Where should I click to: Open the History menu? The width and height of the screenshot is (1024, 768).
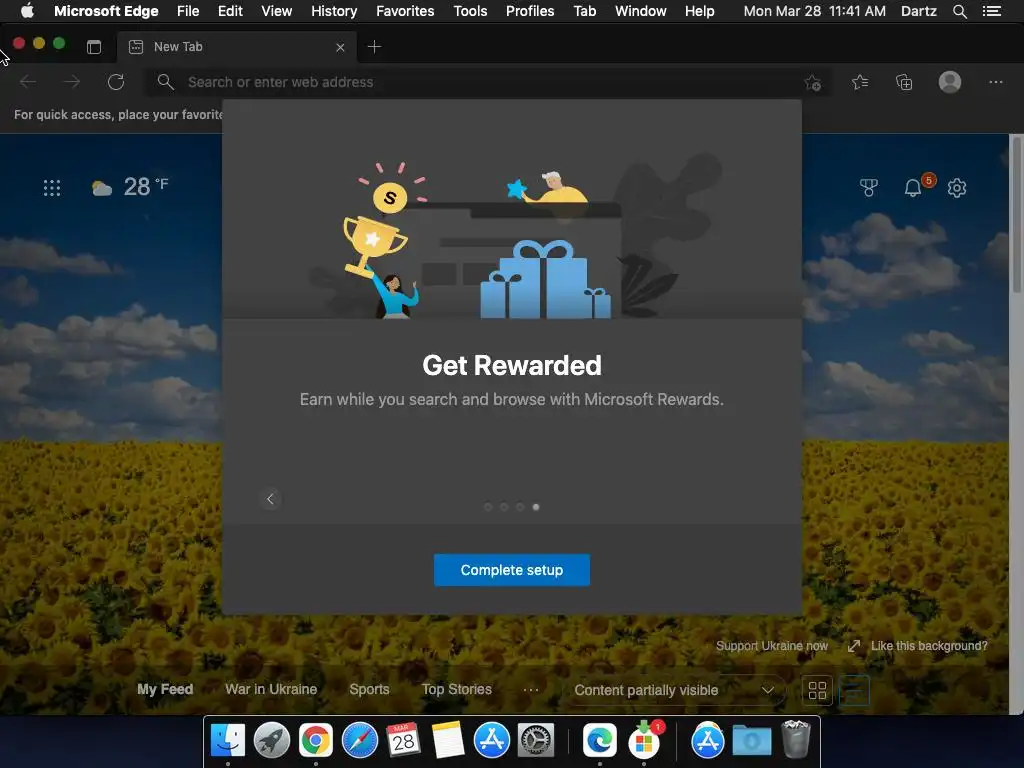tap(334, 11)
